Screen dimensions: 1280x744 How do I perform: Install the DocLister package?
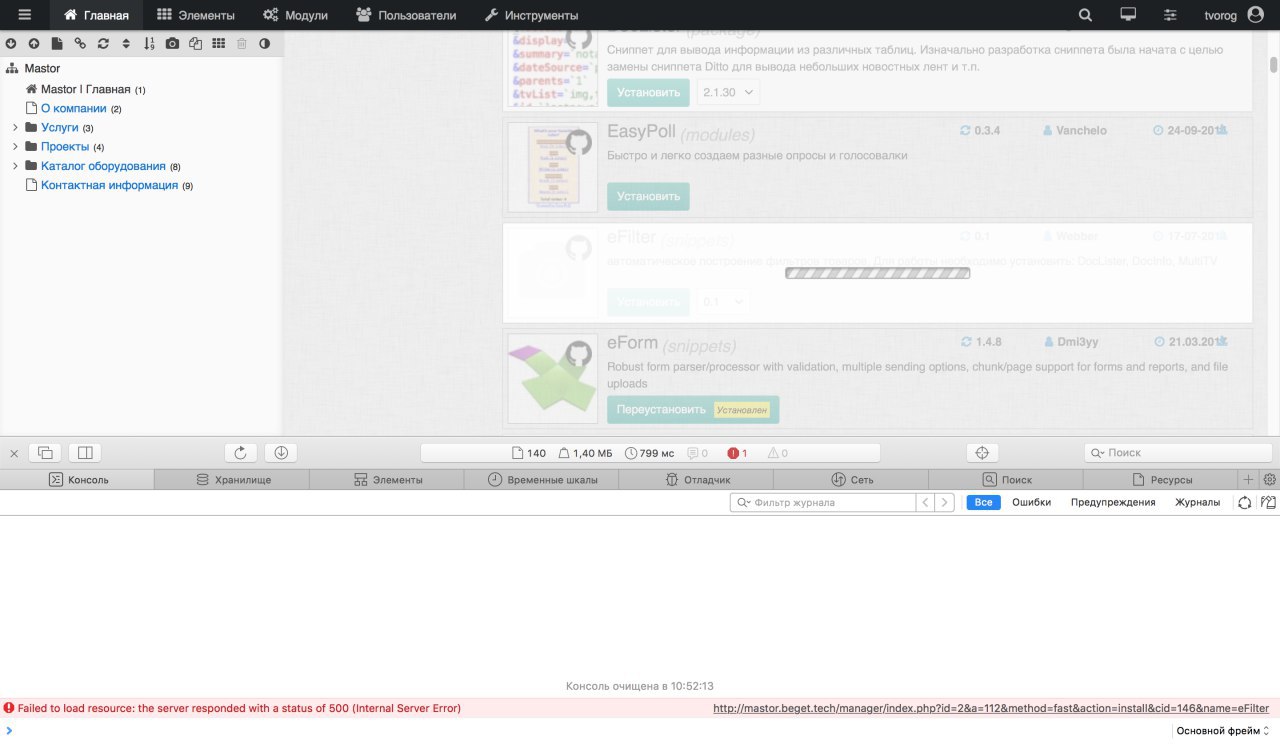[x=648, y=92]
